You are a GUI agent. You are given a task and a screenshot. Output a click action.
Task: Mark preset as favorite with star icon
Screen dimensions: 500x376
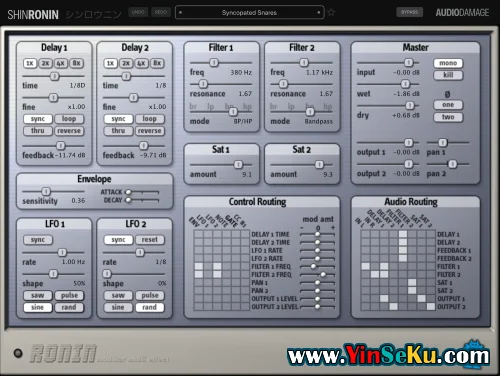(x=331, y=12)
